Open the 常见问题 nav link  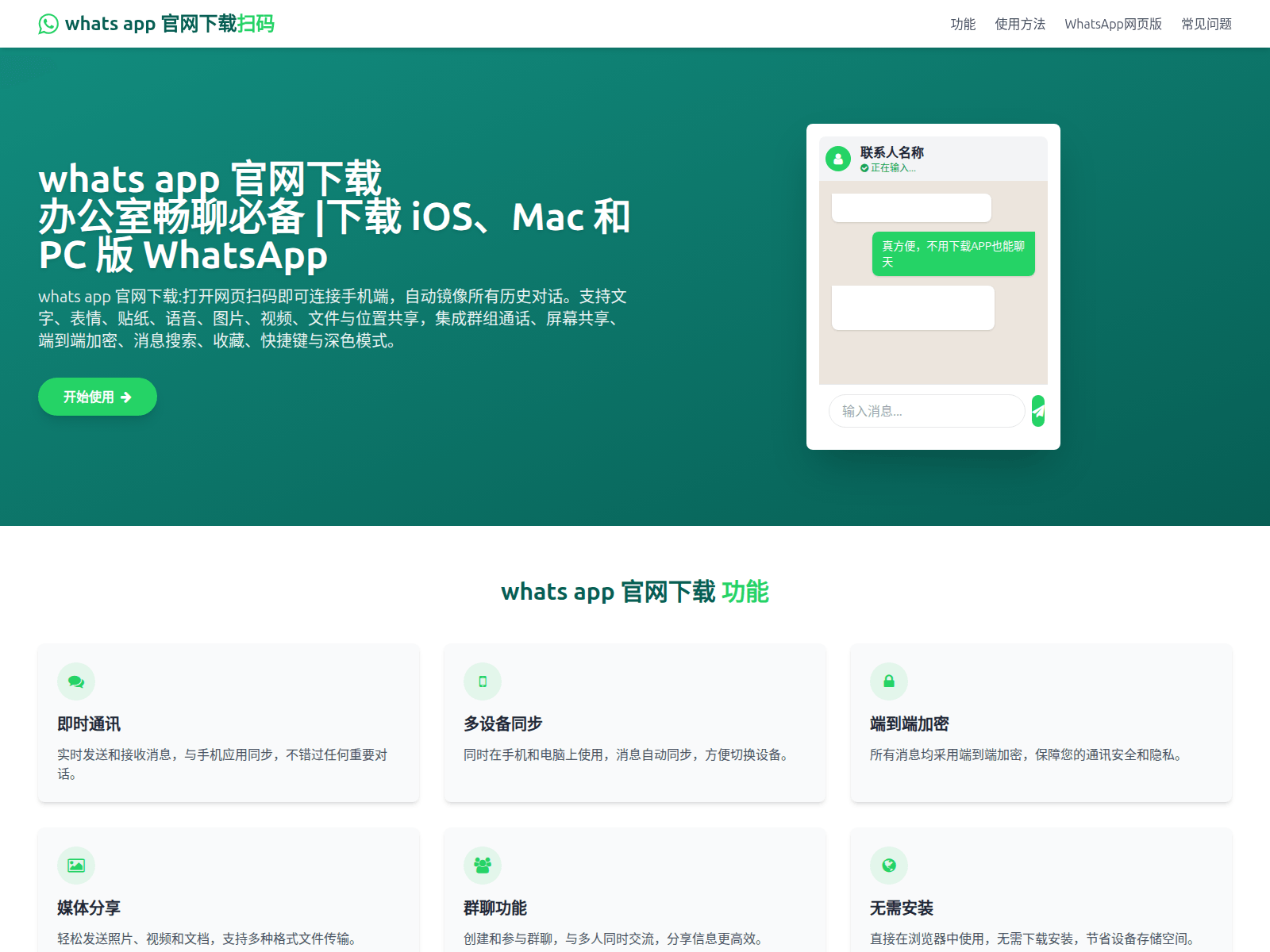coord(1206,24)
